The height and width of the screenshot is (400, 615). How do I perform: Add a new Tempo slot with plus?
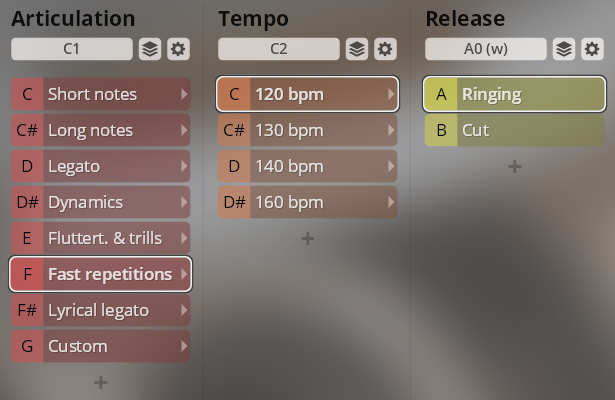308,238
